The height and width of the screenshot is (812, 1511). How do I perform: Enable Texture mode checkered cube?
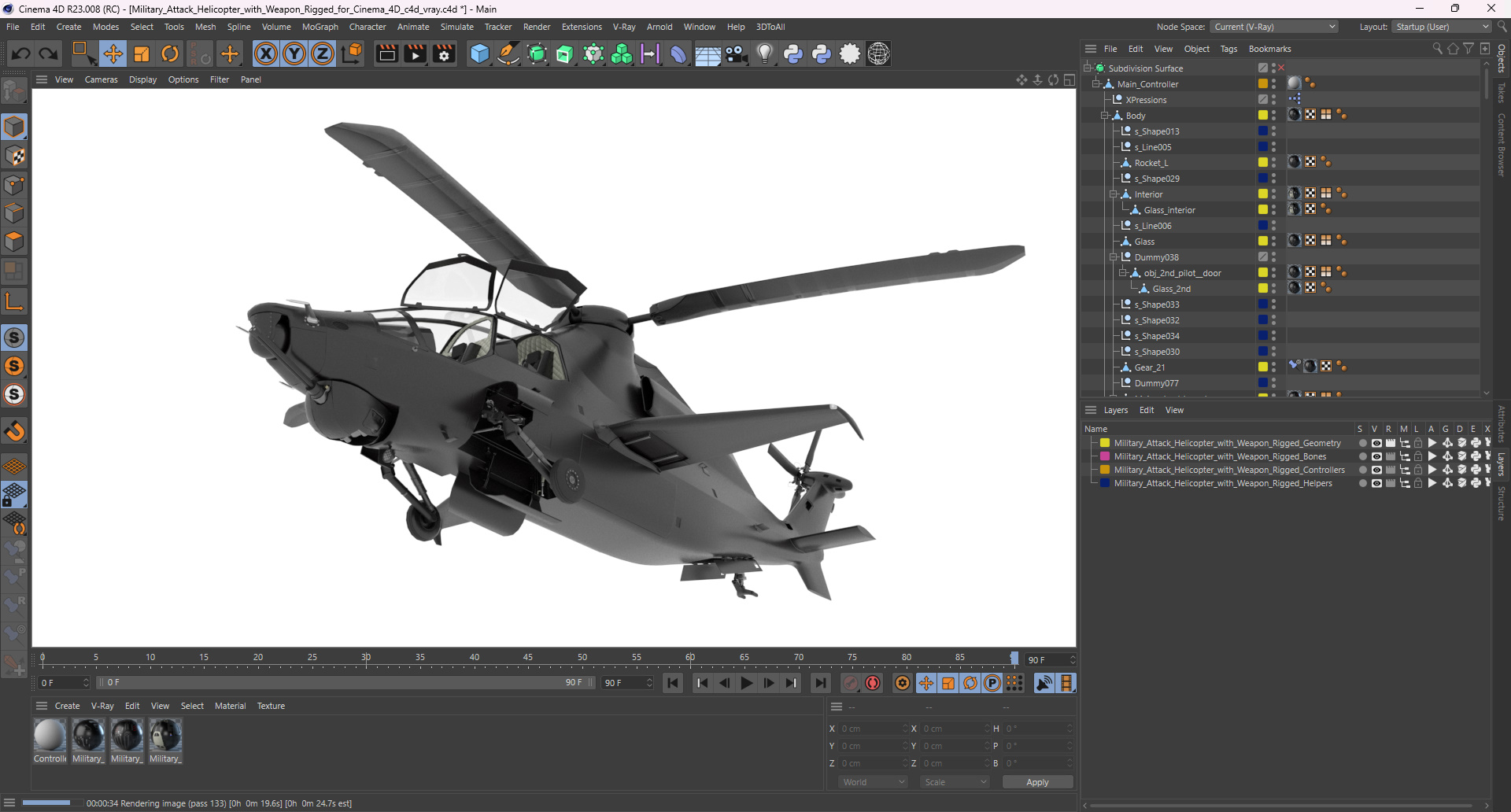pyautogui.click(x=14, y=156)
